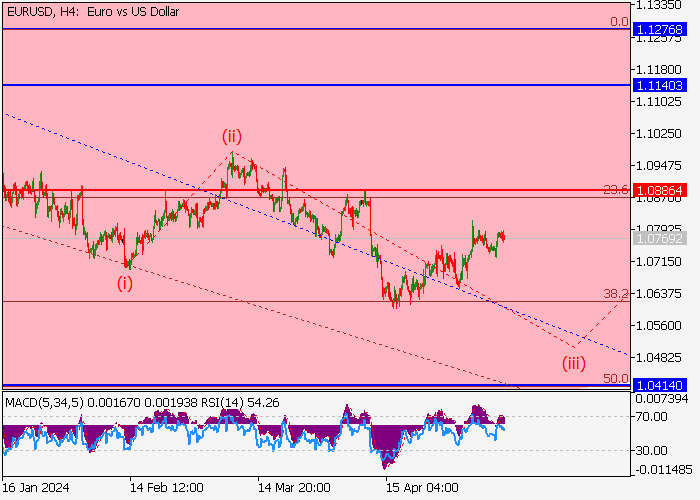This screenshot has height=500, width=700.
Task: Click the chart title 'EURUSD, H4: Euro vs US Dollar'
Action: (x=93, y=12)
